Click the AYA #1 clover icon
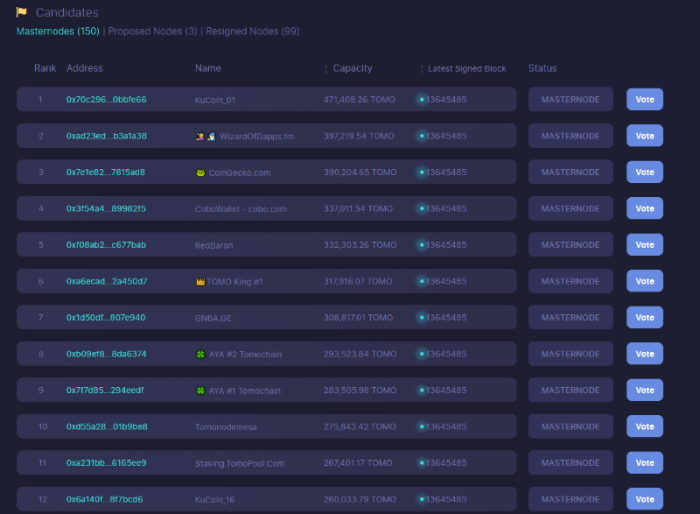This screenshot has height=514, width=700. [200, 390]
